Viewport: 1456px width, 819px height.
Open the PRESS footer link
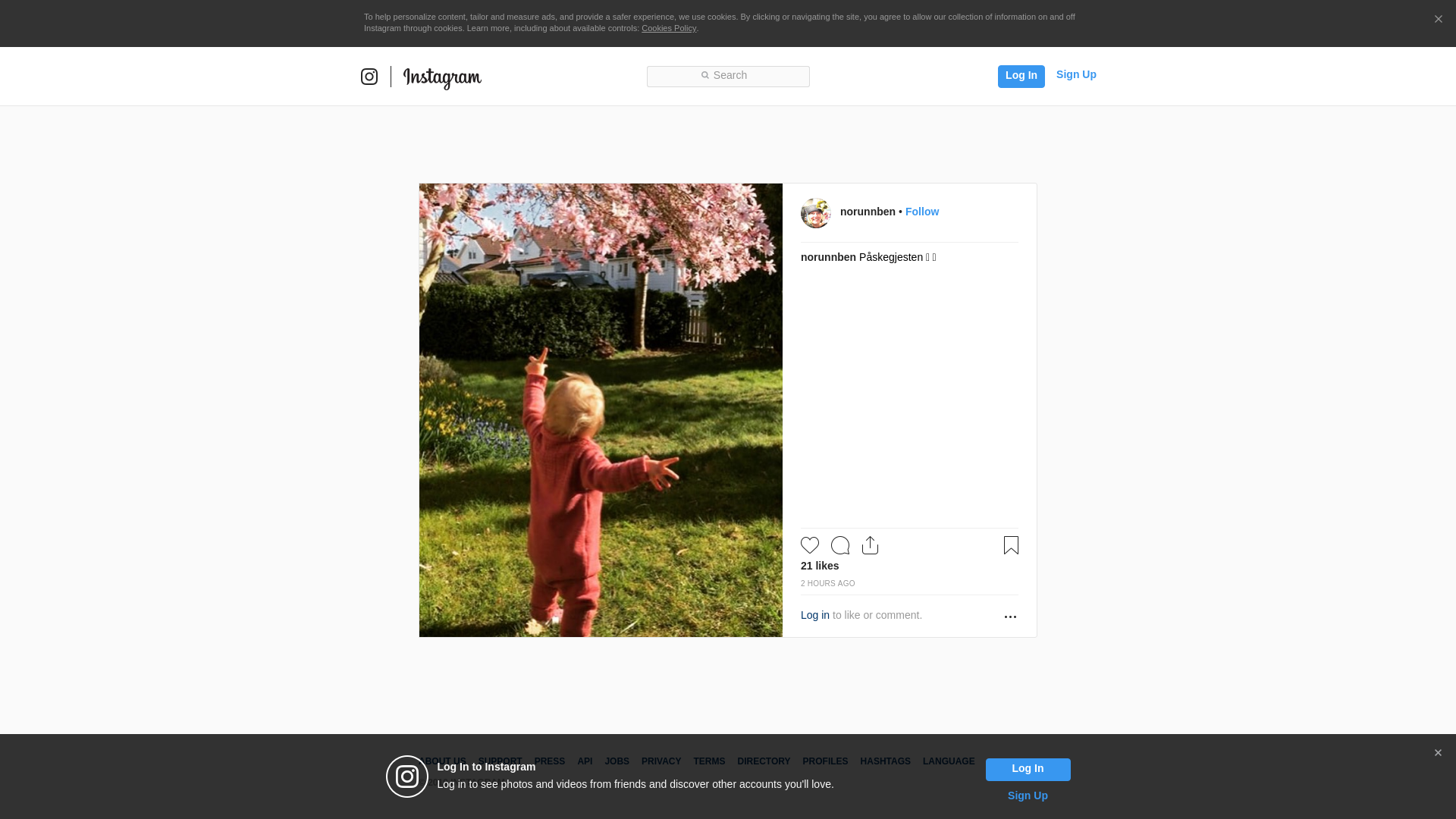(x=550, y=761)
